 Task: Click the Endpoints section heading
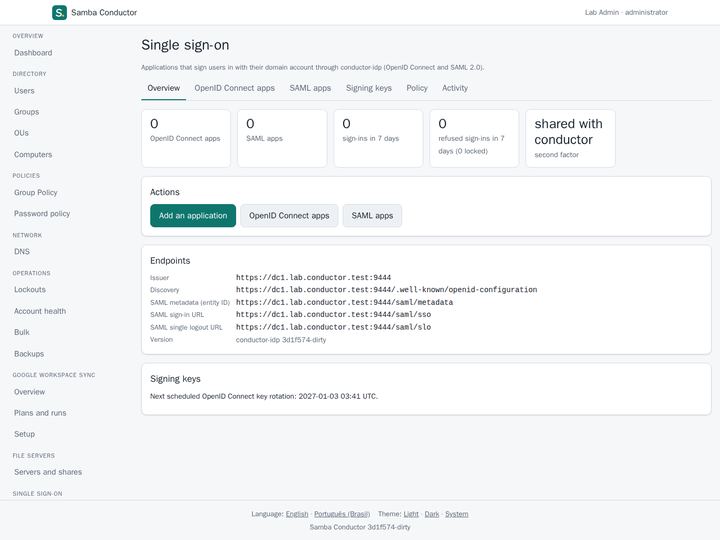point(170,261)
